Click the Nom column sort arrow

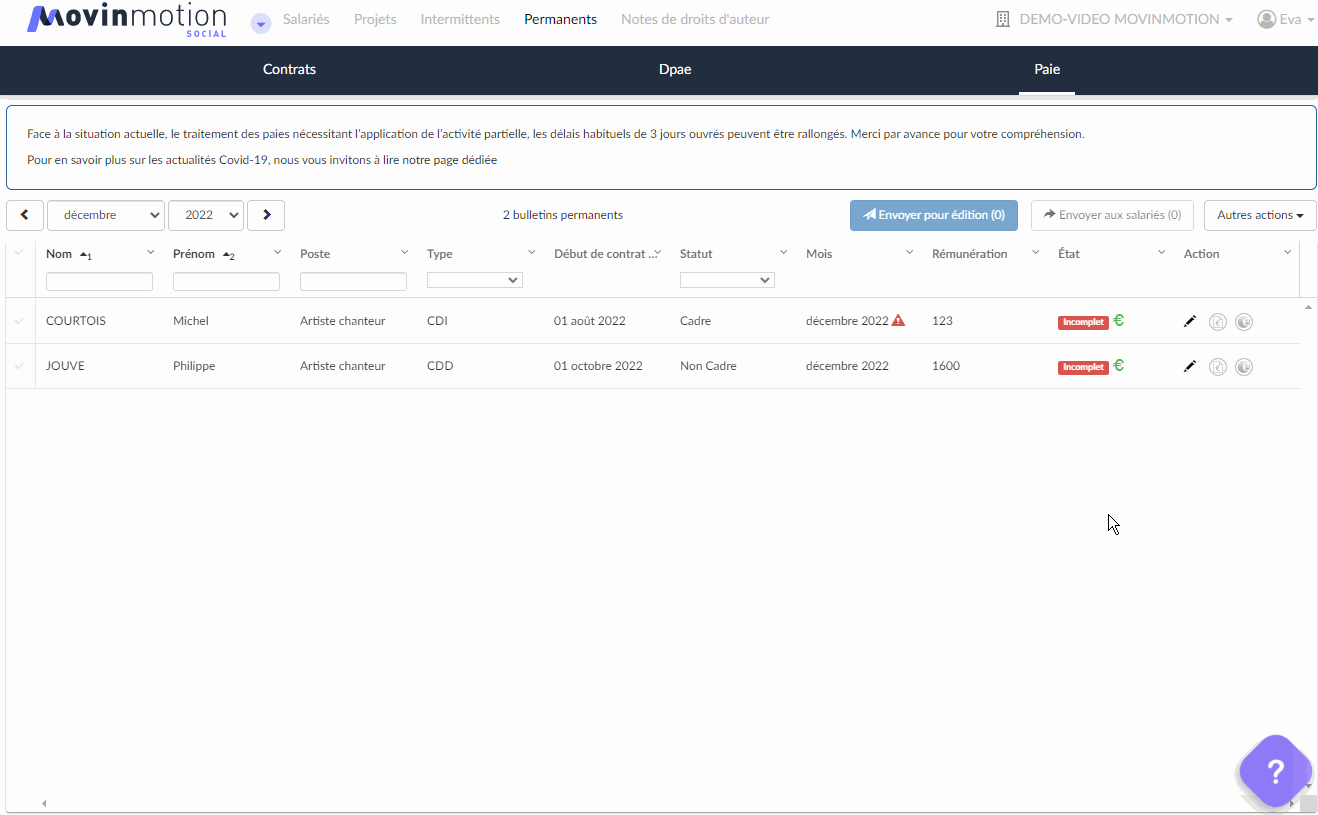pyautogui.click(x=86, y=255)
